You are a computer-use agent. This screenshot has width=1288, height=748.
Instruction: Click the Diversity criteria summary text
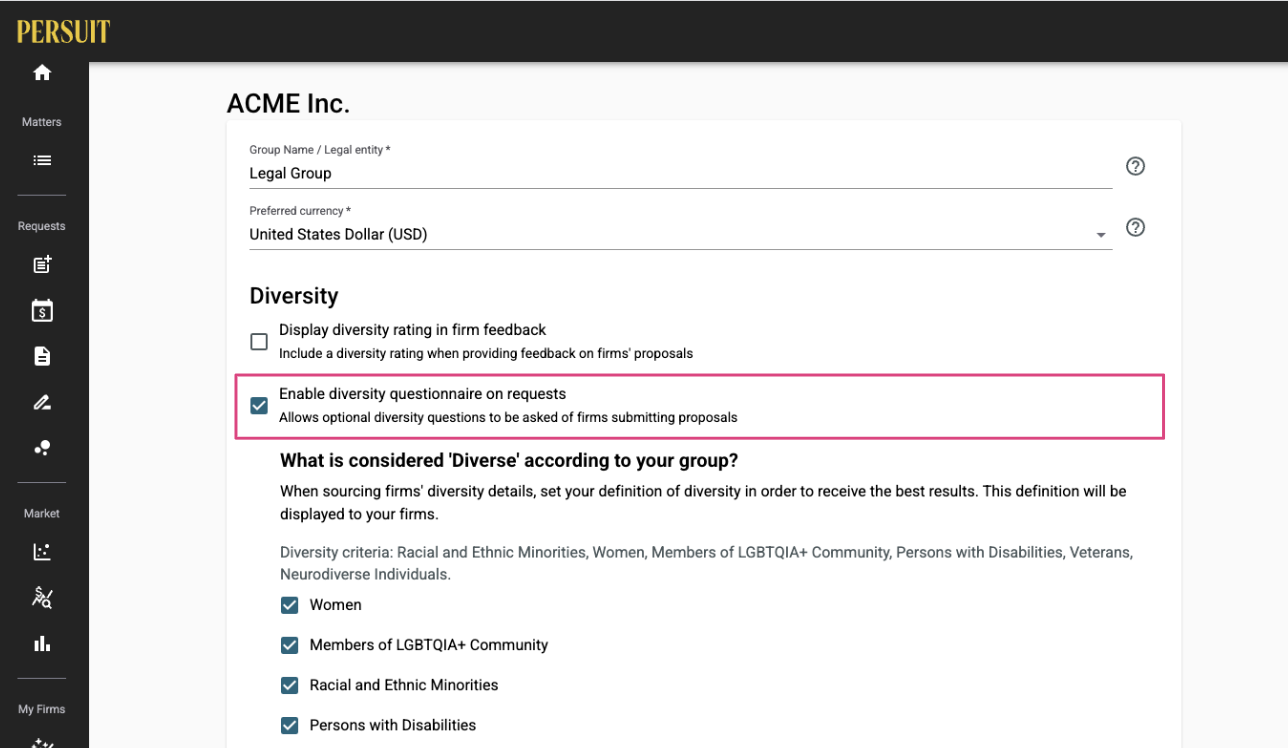(x=706, y=563)
